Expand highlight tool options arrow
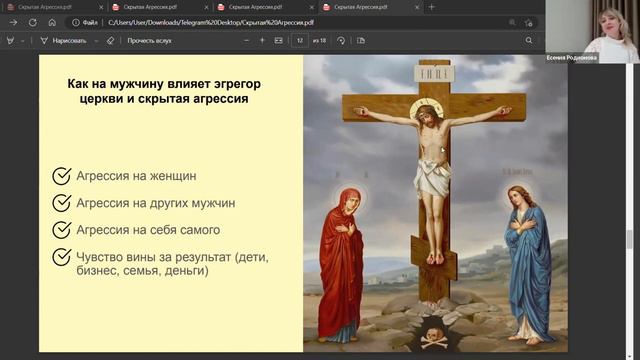Screen dimensions: 640x360 (x=22, y=41)
